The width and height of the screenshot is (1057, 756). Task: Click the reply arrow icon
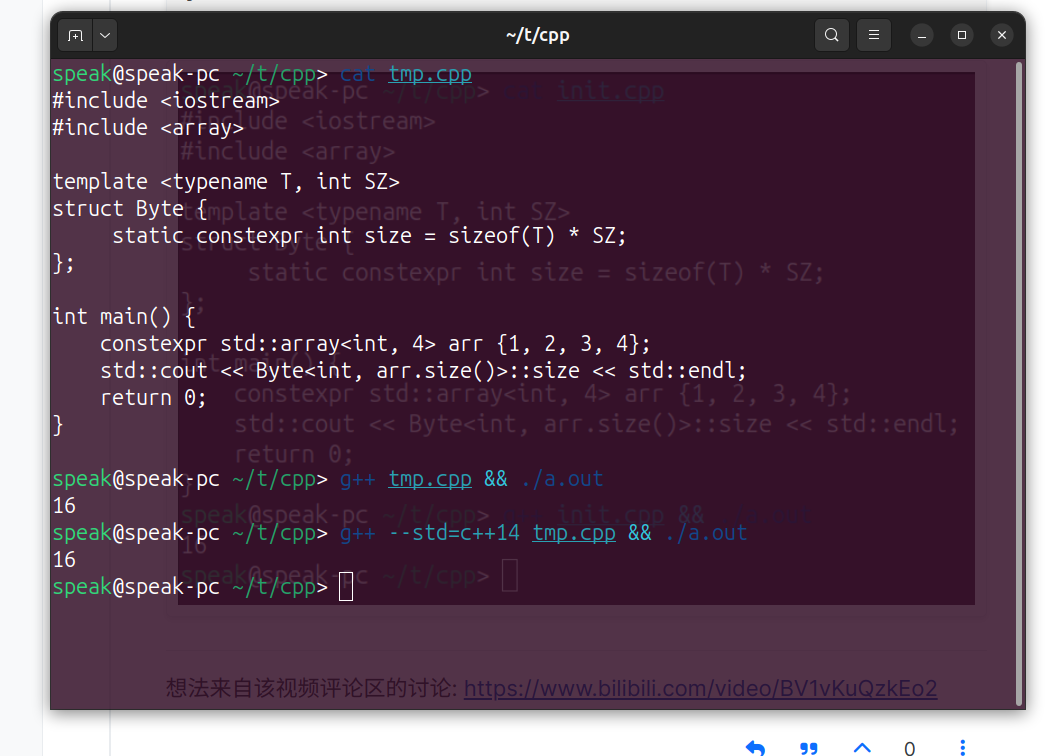(756, 748)
